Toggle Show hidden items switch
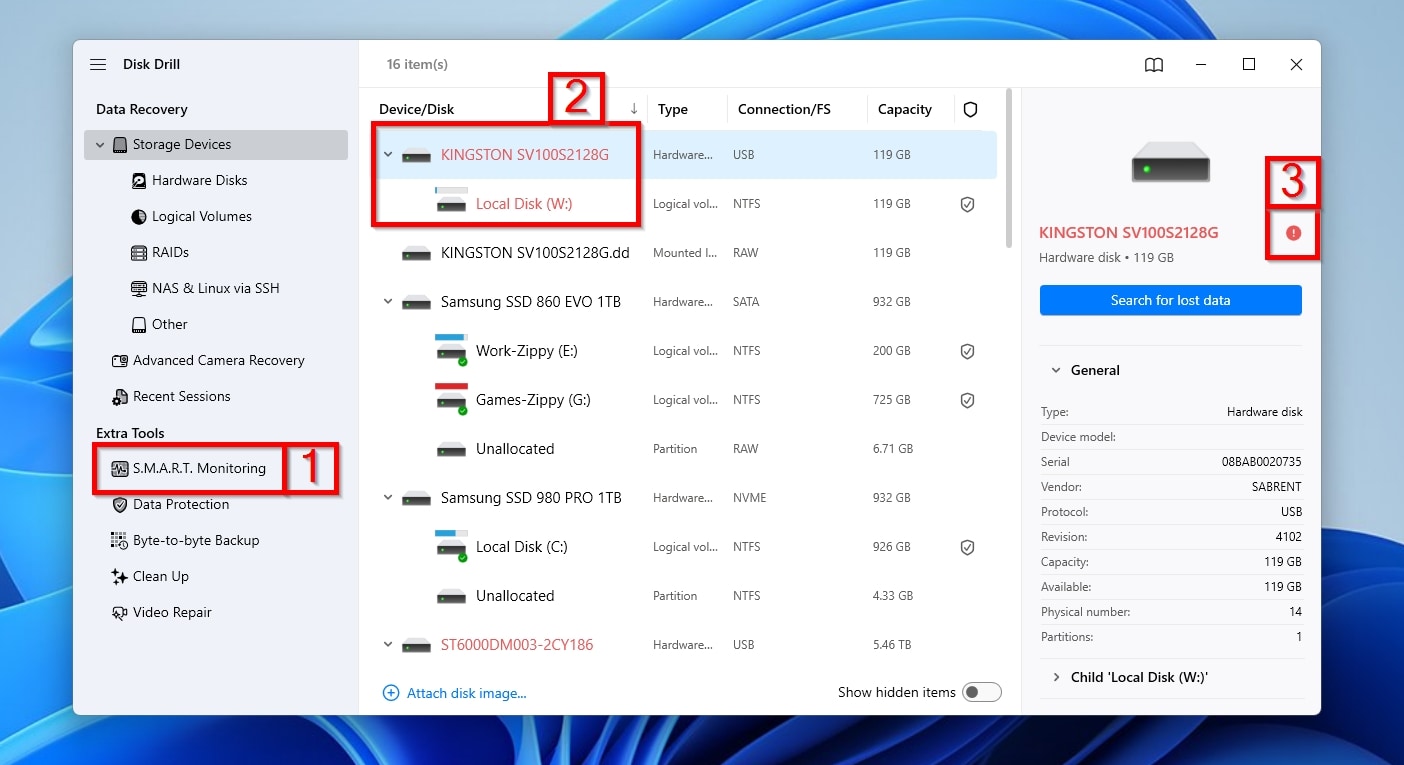The width and height of the screenshot is (1404, 765). (981, 692)
